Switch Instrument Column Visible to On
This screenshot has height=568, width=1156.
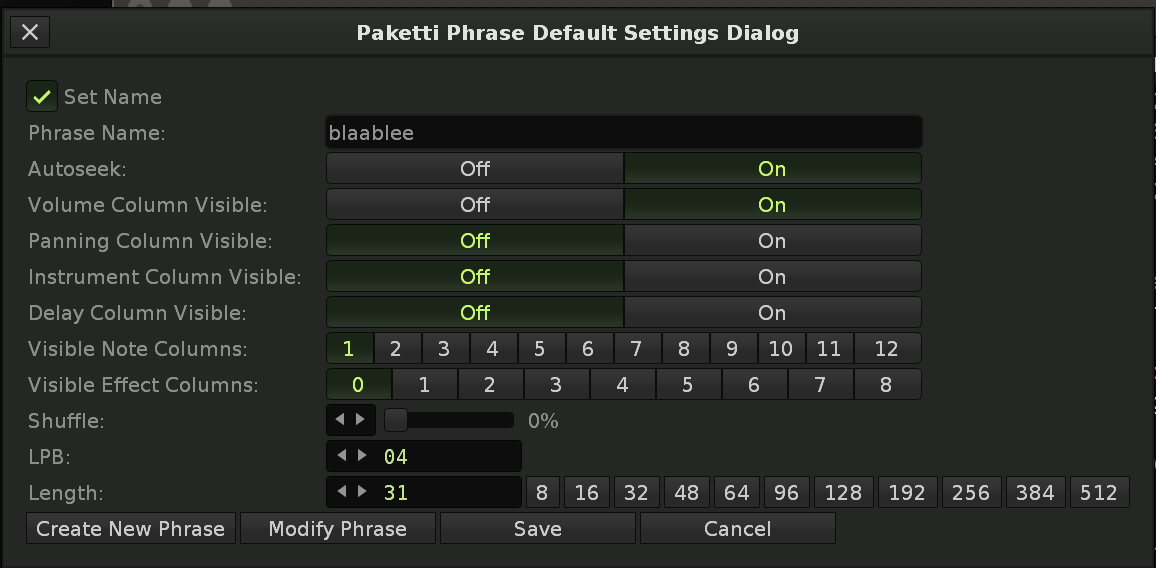(x=771, y=277)
